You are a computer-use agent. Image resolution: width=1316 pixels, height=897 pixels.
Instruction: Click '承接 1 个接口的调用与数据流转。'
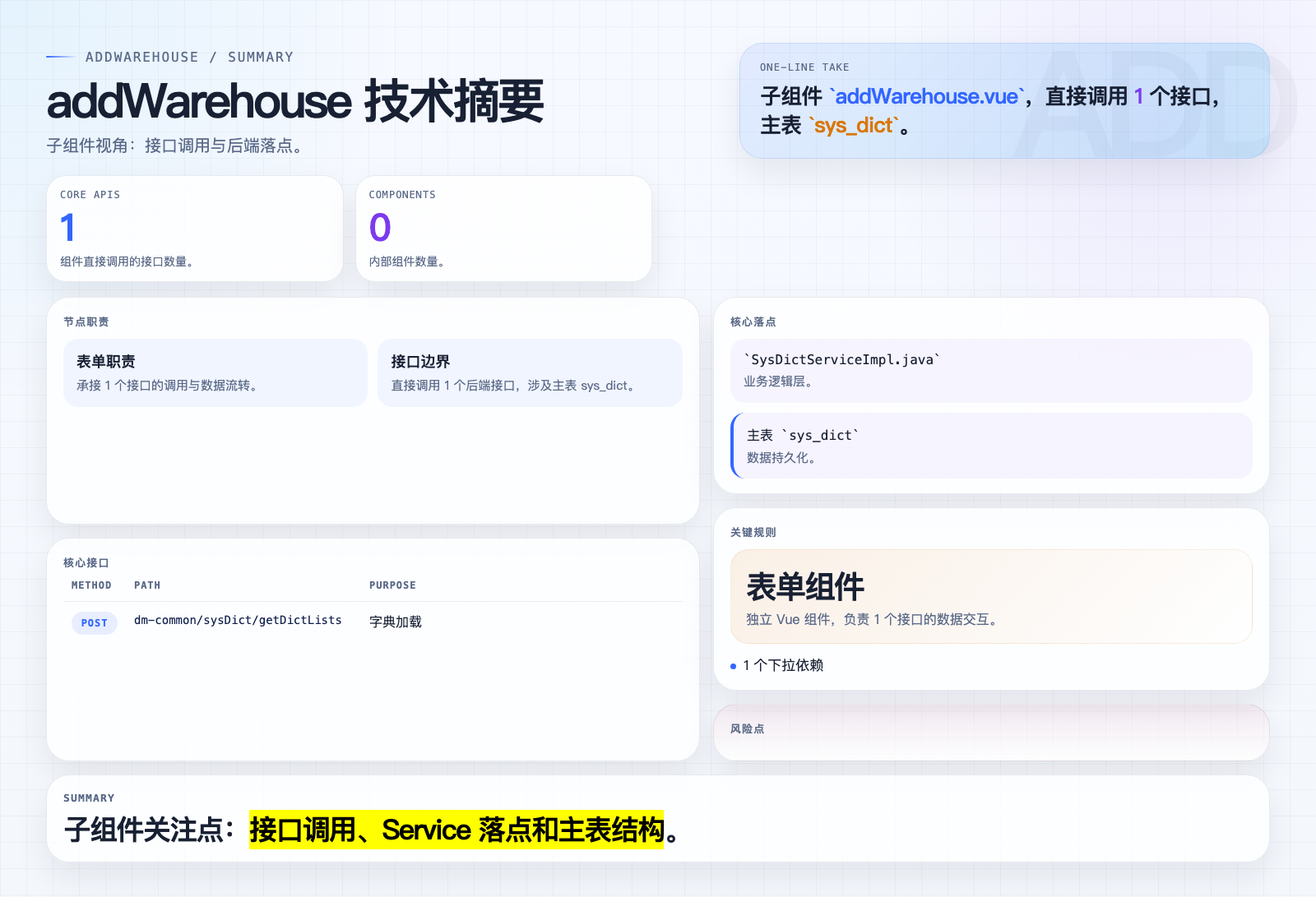click(169, 385)
